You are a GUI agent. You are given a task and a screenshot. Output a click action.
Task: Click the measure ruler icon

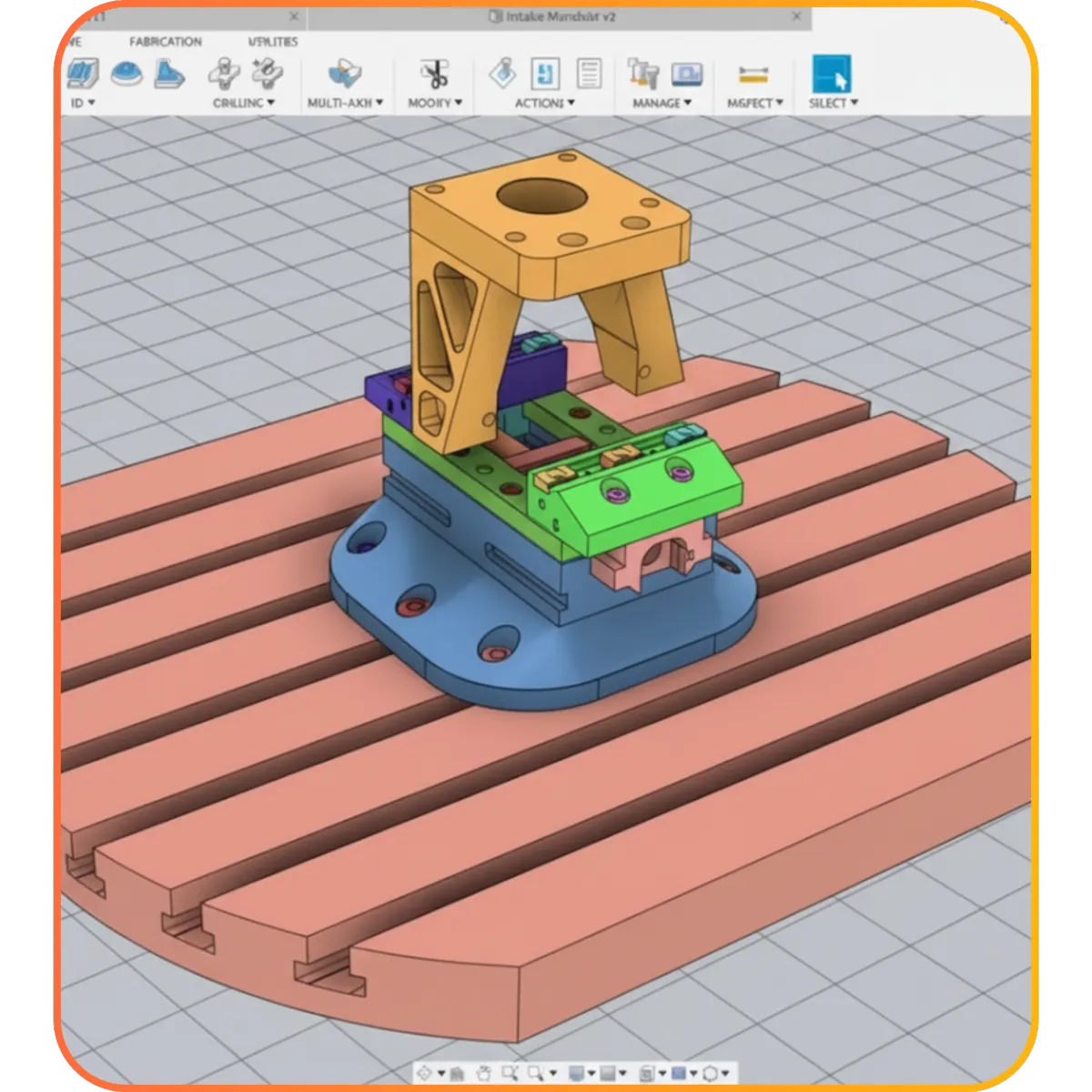[753, 75]
